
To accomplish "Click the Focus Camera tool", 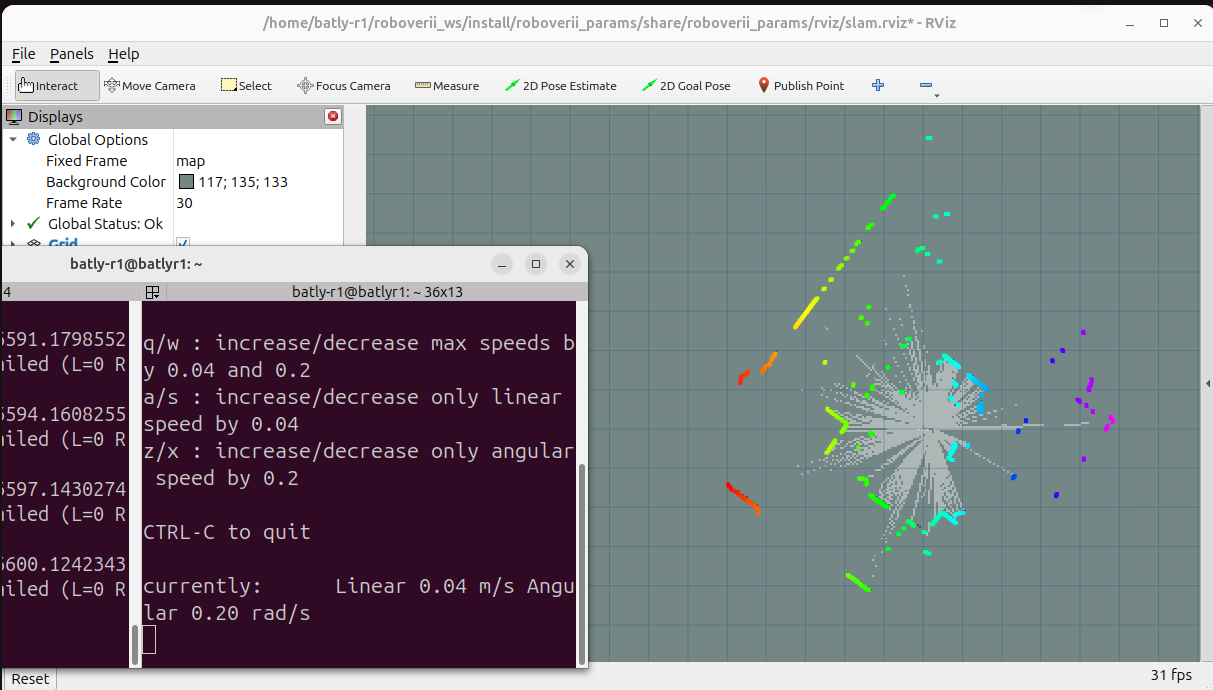I will [343, 86].
